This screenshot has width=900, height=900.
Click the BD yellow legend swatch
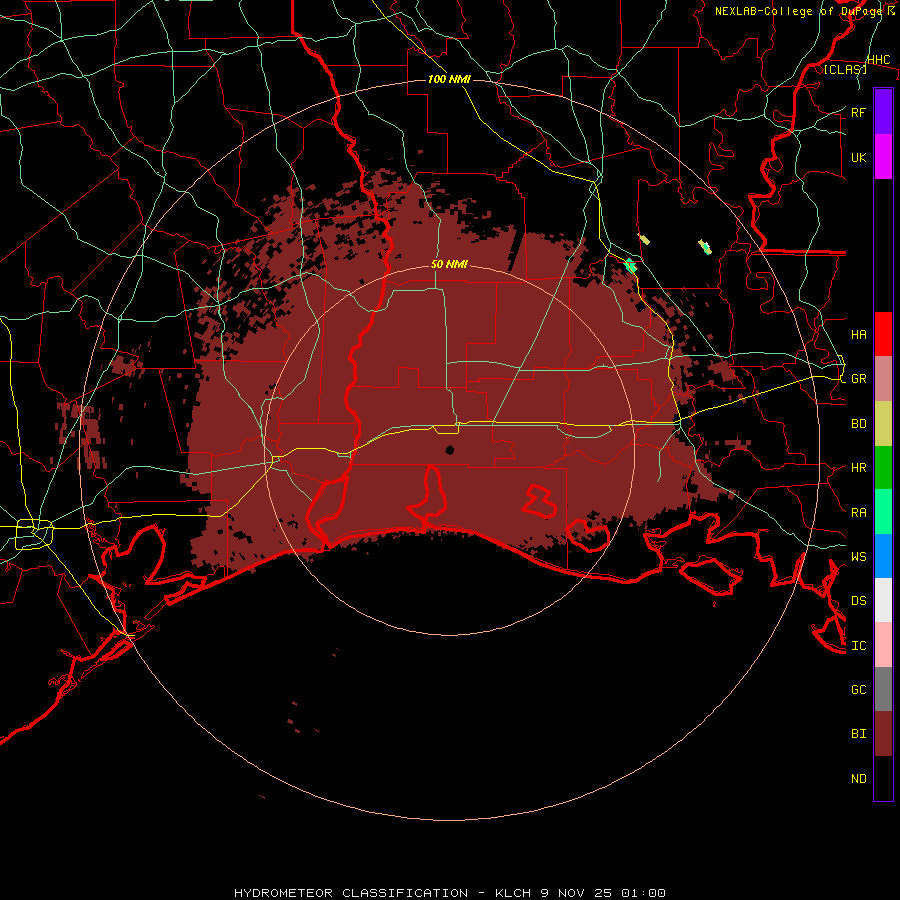pyautogui.click(x=883, y=424)
